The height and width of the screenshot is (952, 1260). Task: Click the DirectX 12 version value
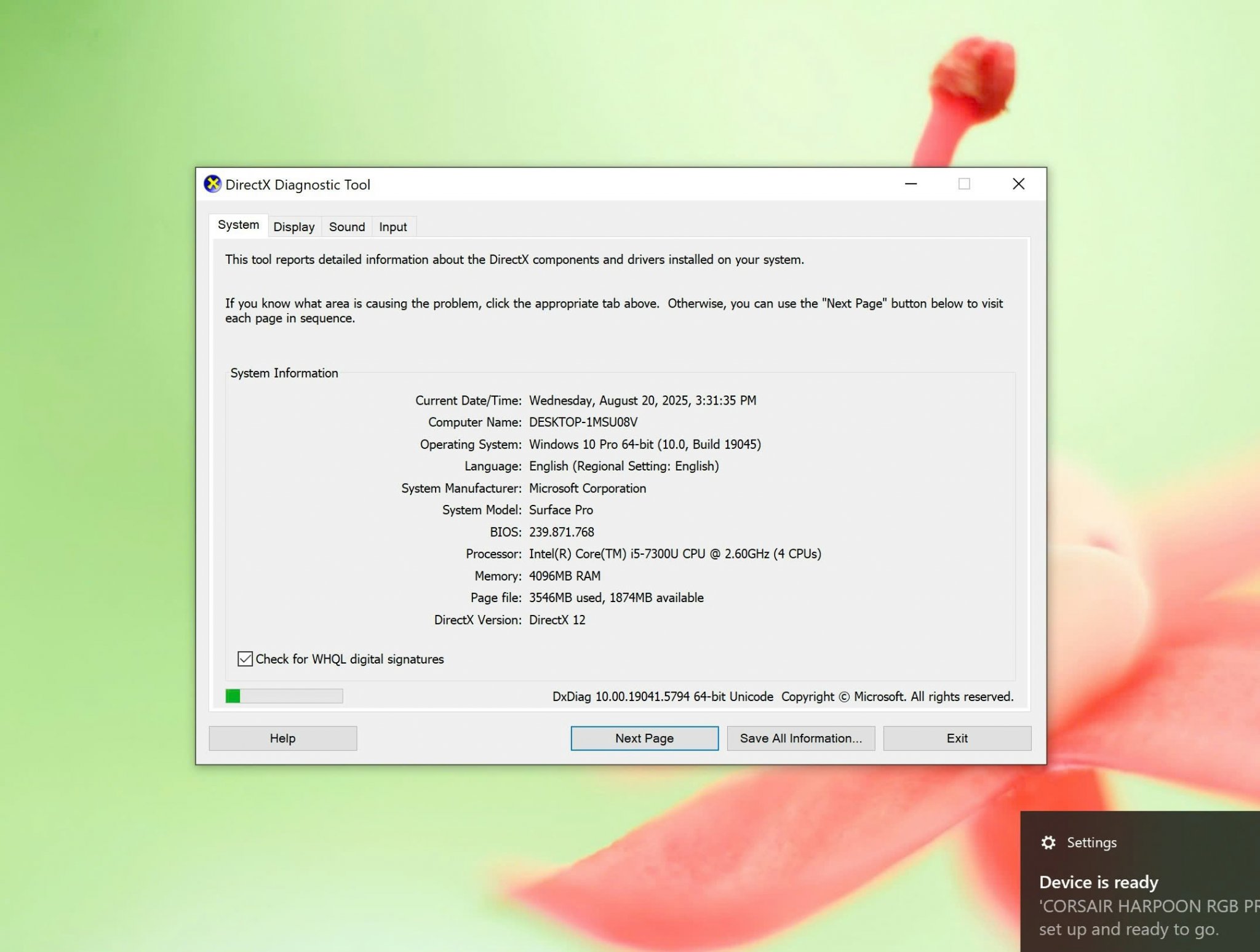click(x=557, y=620)
